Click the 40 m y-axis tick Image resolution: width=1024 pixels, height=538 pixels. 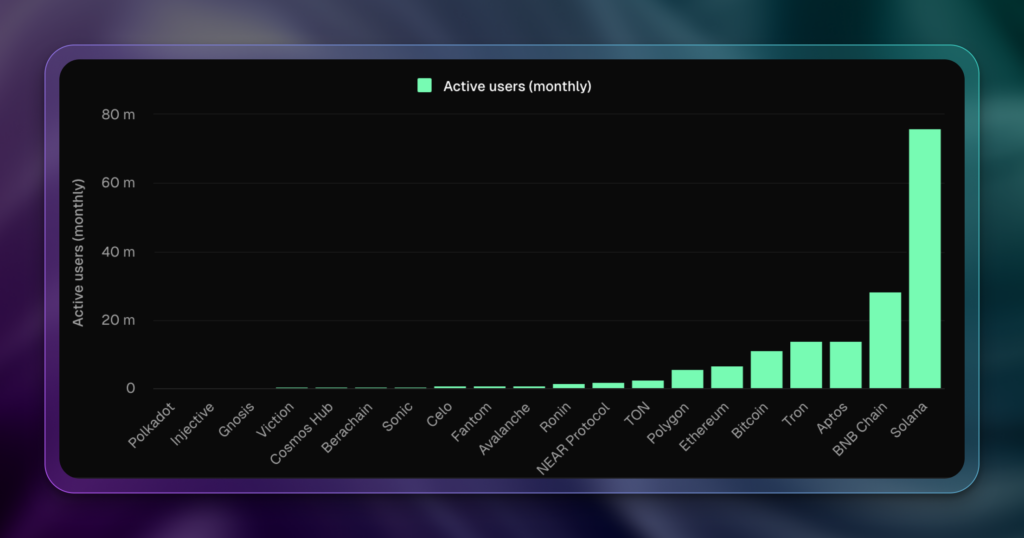118,252
